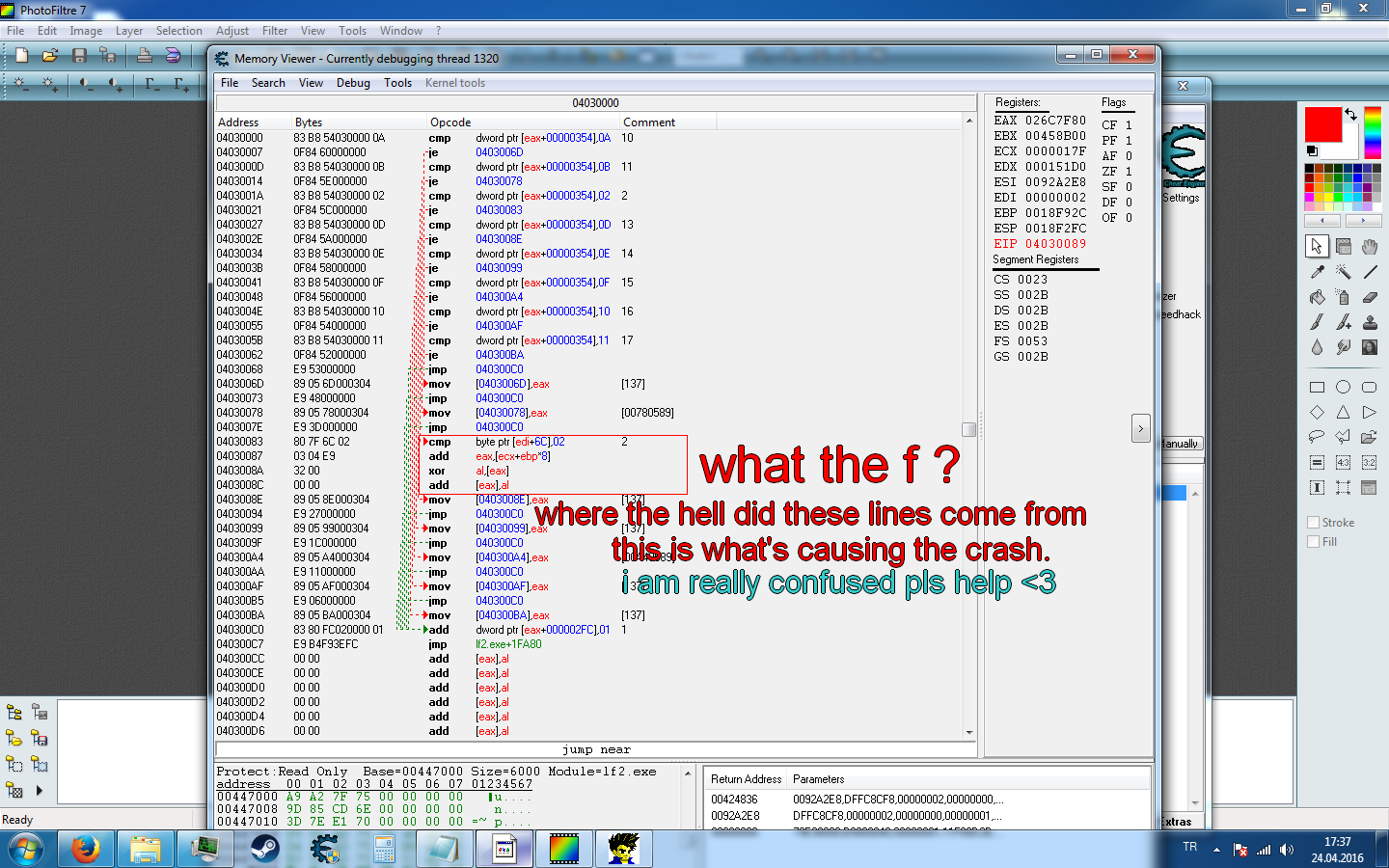This screenshot has height=868, width=1389.
Task: Show next palette colors with right arrow
Action: tap(1363, 221)
